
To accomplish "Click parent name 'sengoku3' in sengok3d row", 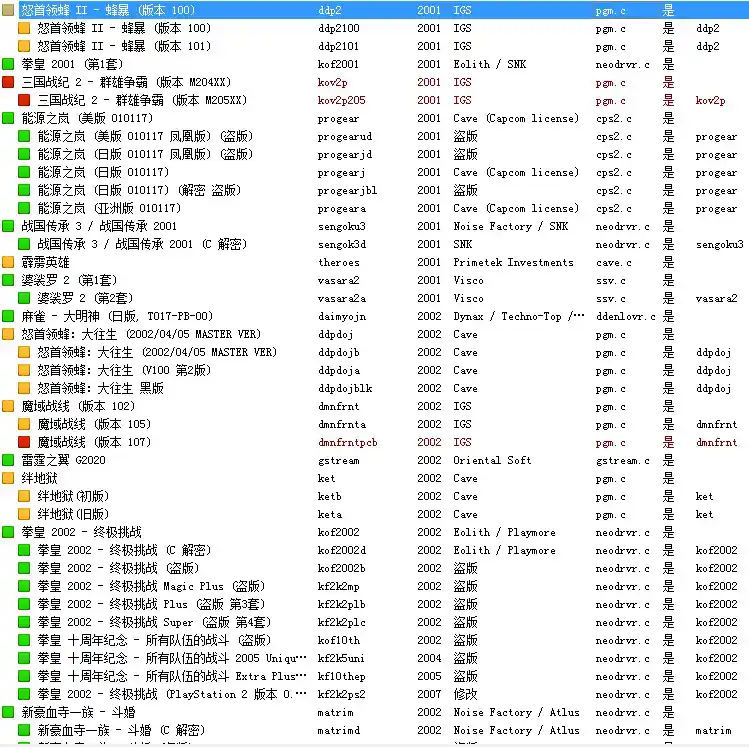I will point(719,245).
